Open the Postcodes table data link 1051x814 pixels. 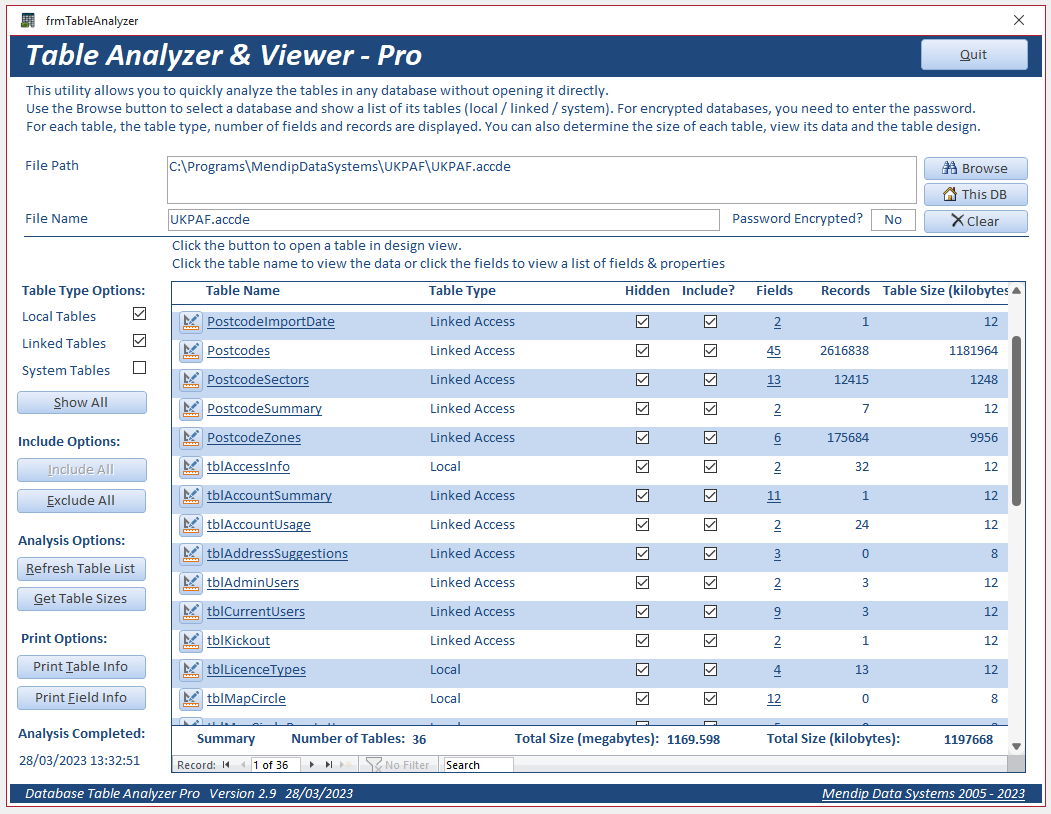[239, 351]
